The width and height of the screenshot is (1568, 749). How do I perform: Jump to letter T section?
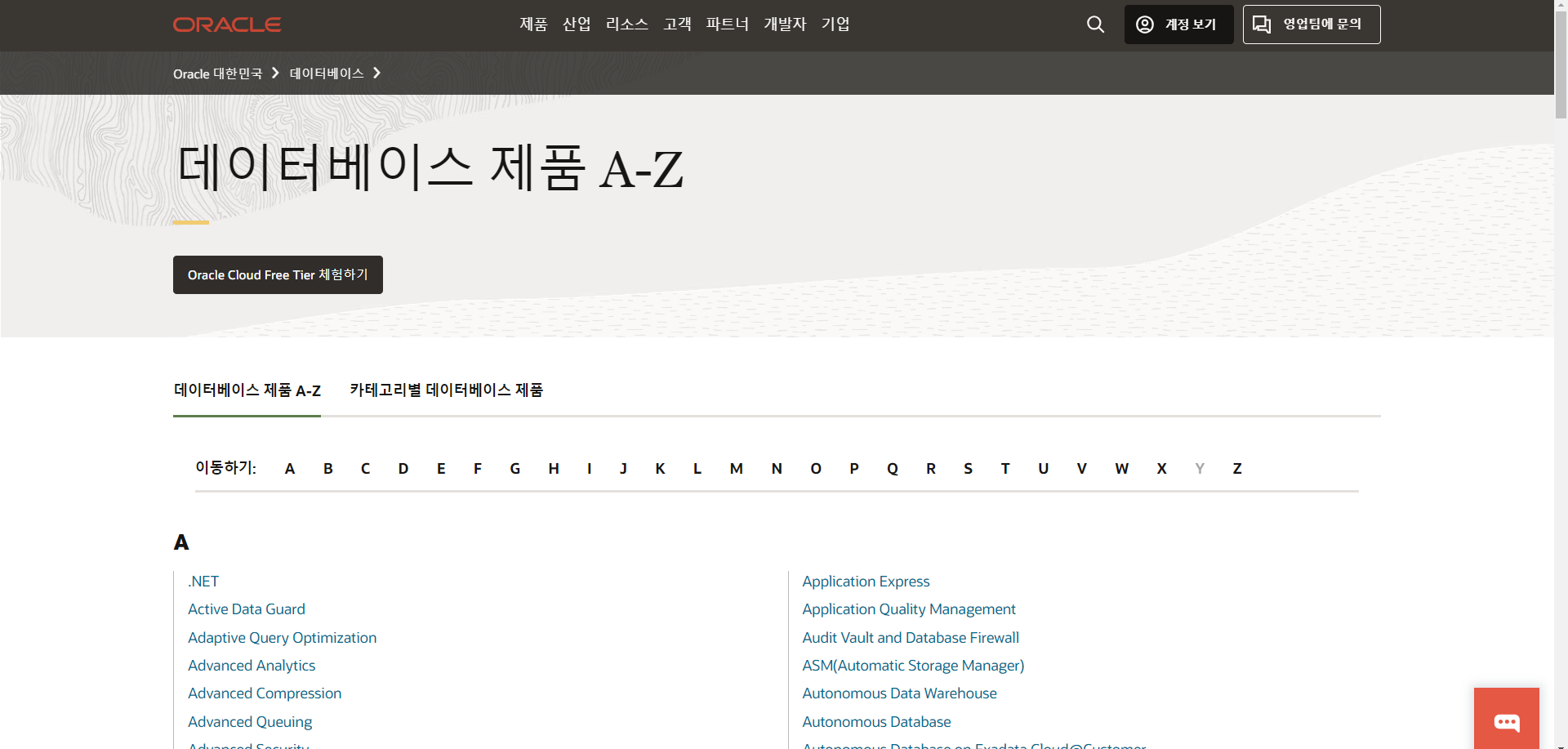click(1005, 468)
